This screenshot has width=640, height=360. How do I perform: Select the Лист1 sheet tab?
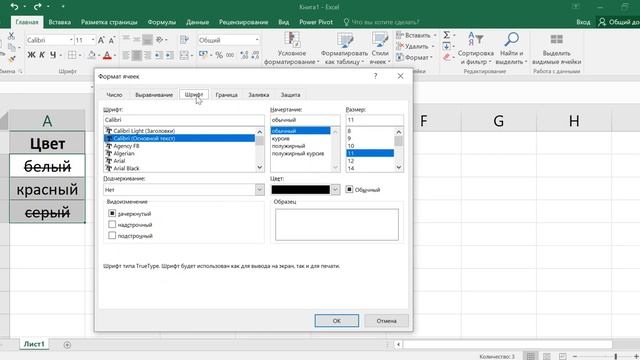(34, 344)
